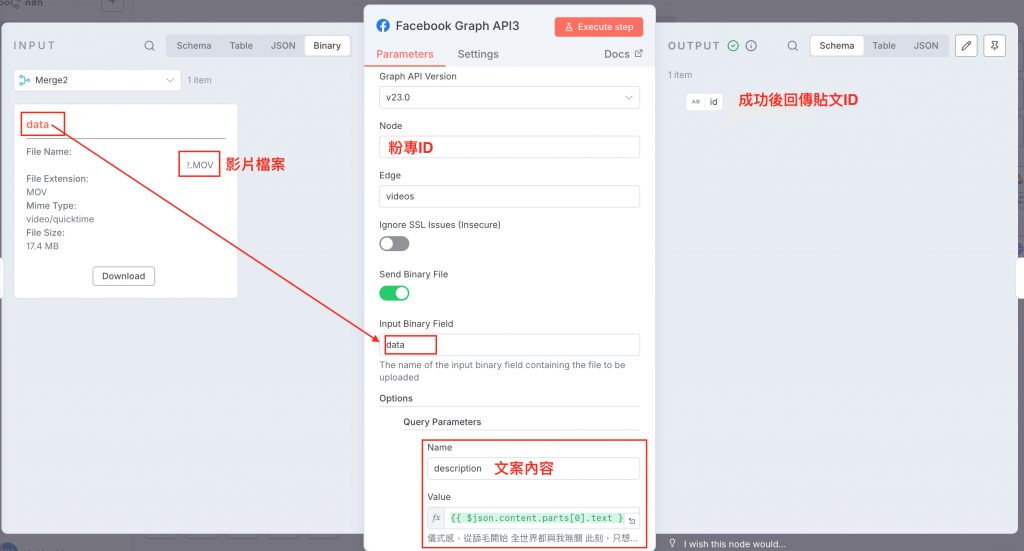The height and width of the screenshot is (551, 1024).
Task: Click the fx expression icon beside Value
Action: coord(436,518)
